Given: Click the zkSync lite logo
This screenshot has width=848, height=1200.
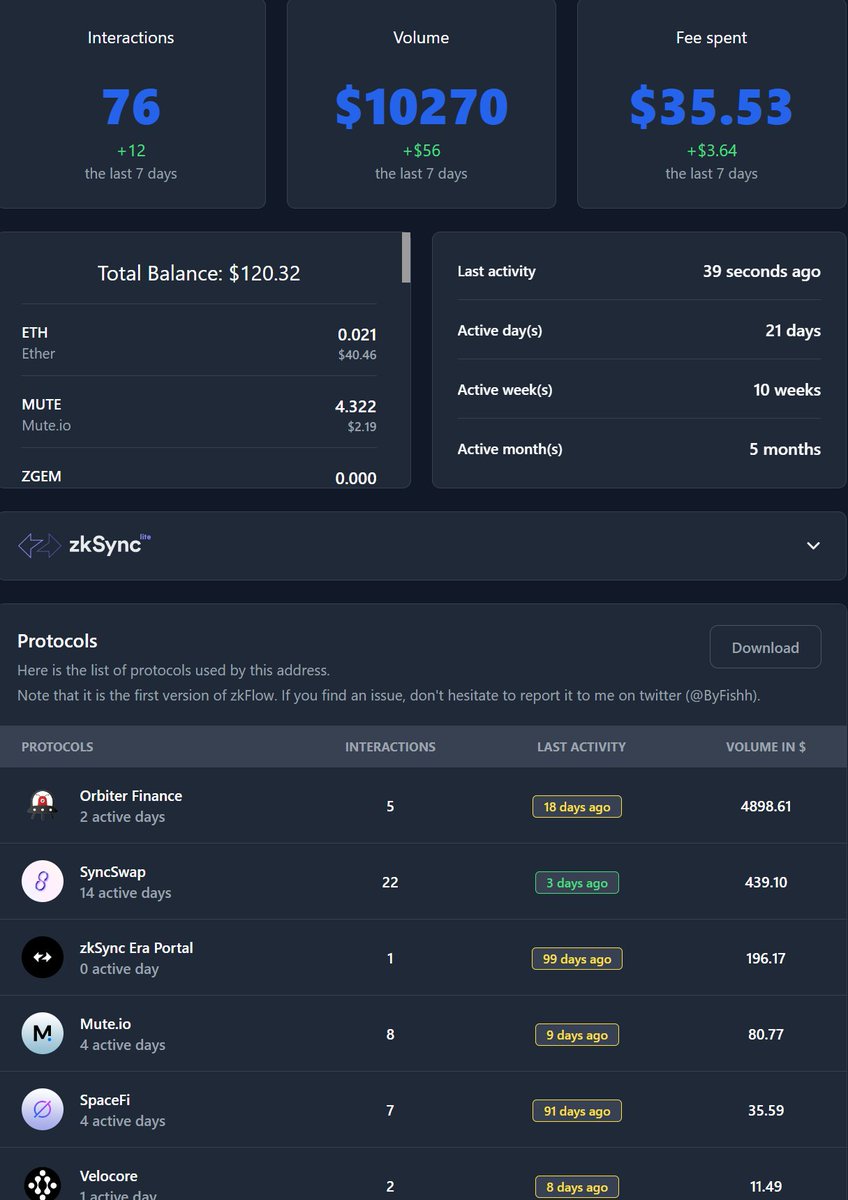Looking at the screenshot, I should (x=85, y=545).
